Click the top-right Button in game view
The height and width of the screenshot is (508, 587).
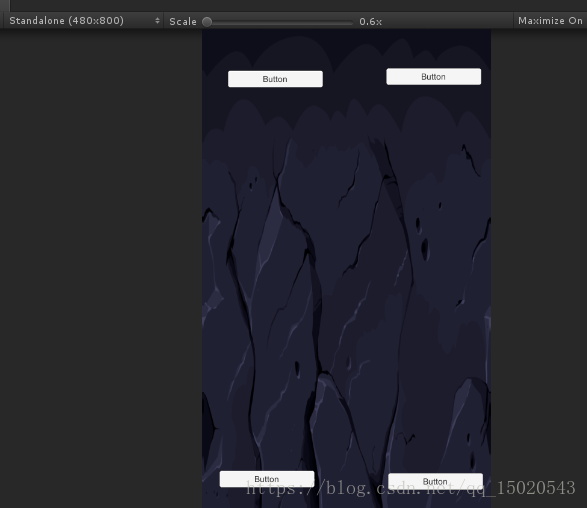(434, 77)
